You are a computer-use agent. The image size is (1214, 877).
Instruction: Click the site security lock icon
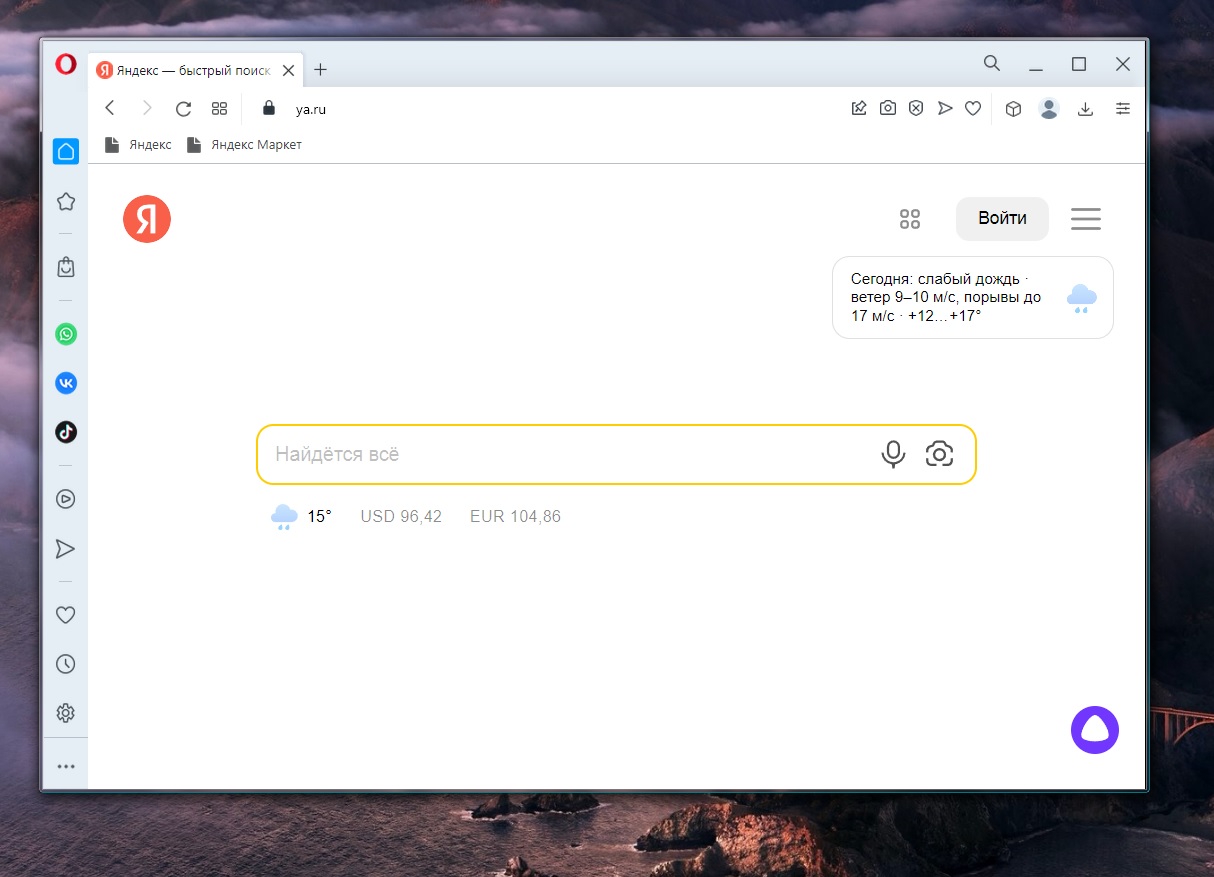(x=268, y=108)
